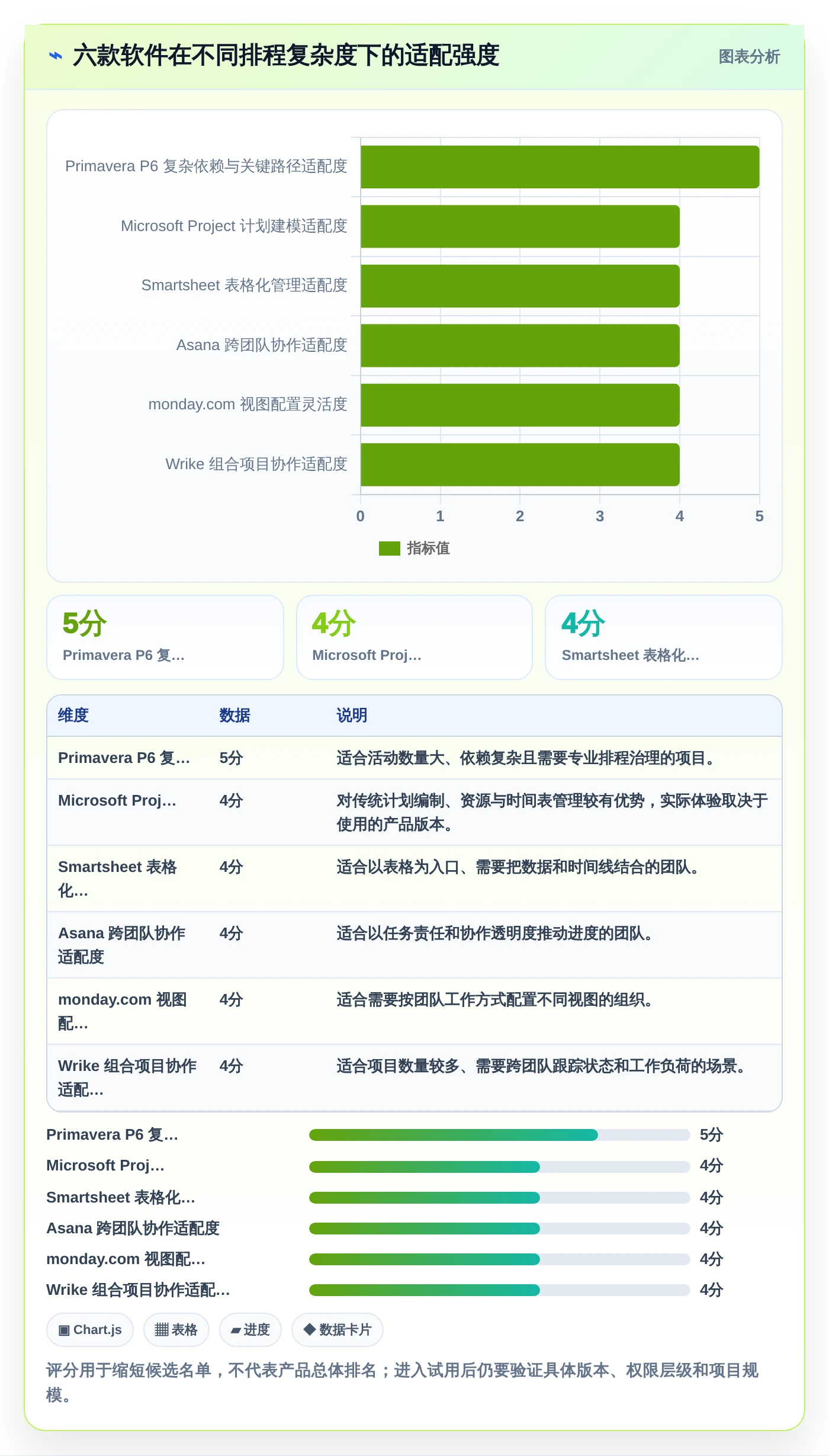This screenshot has height=1456, width=829.
Task: Click the Asana 跨团队协作适配度 axis label
Action: coord(262,345)
